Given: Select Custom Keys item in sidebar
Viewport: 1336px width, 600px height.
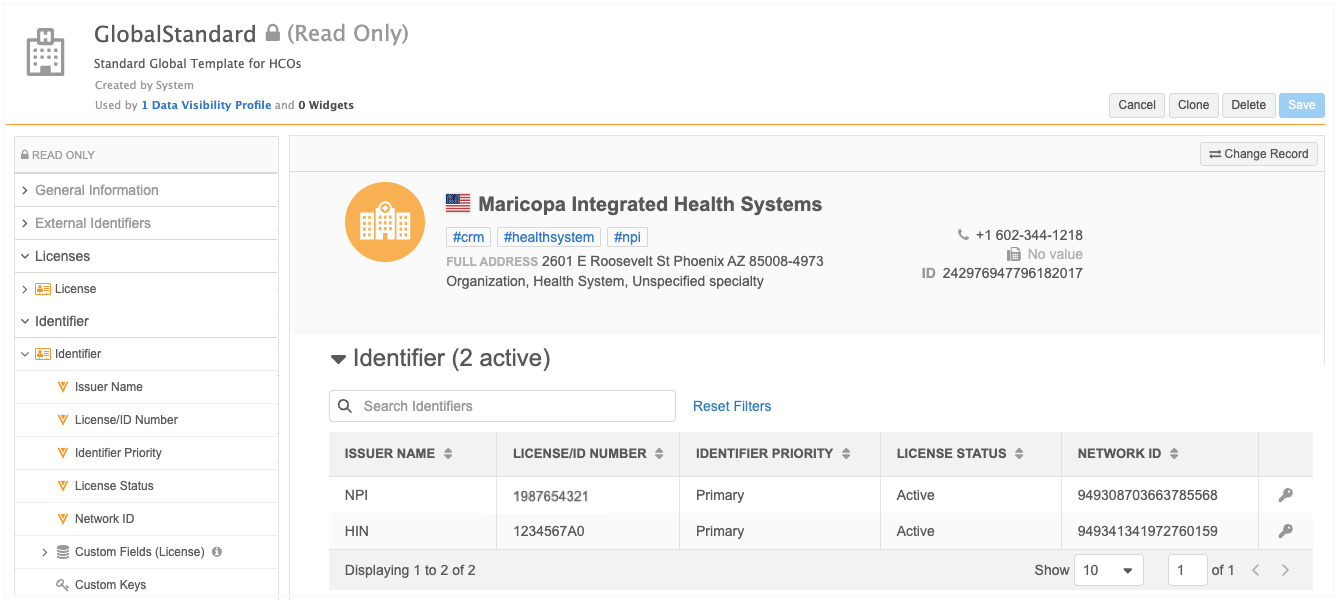Looking at the screenshot, I should 110,585.
